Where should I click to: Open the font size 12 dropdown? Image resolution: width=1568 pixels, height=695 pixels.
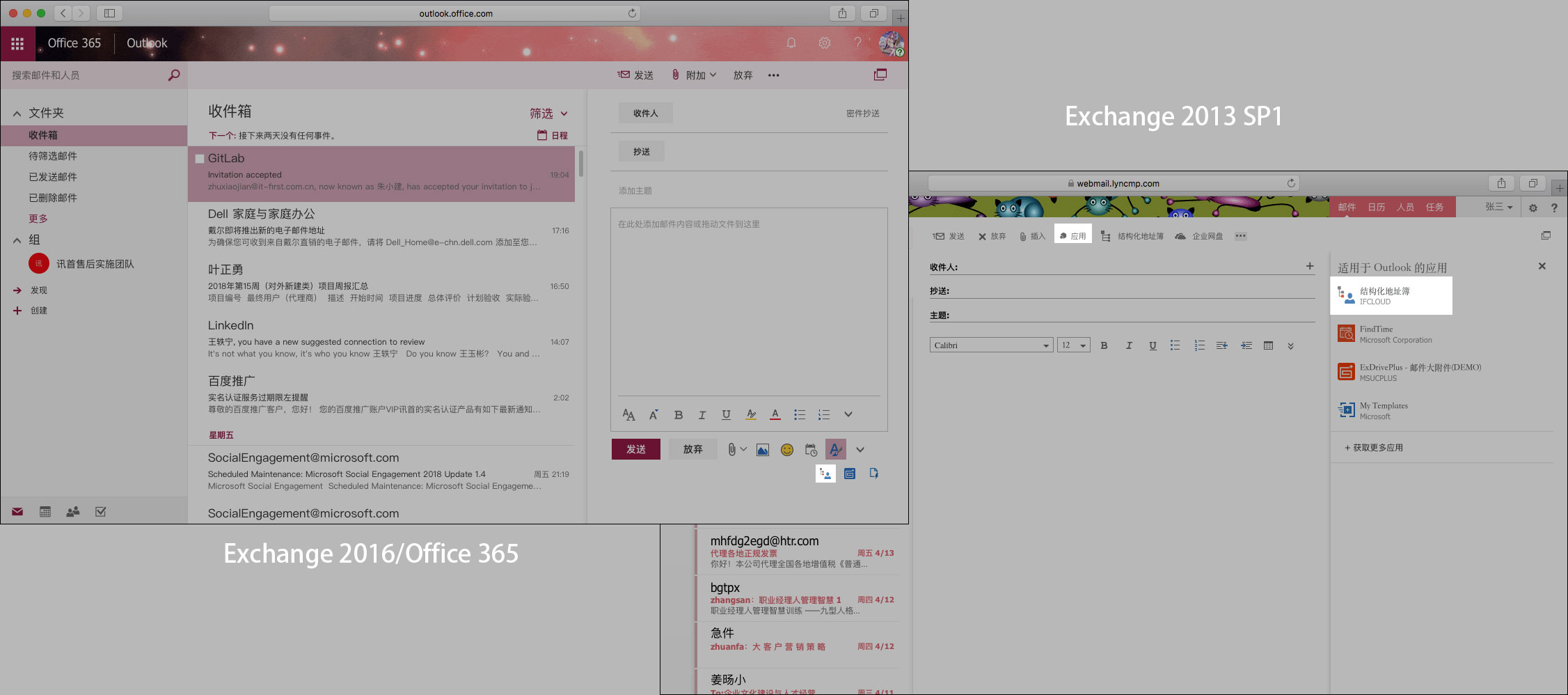click(1073, 345)
